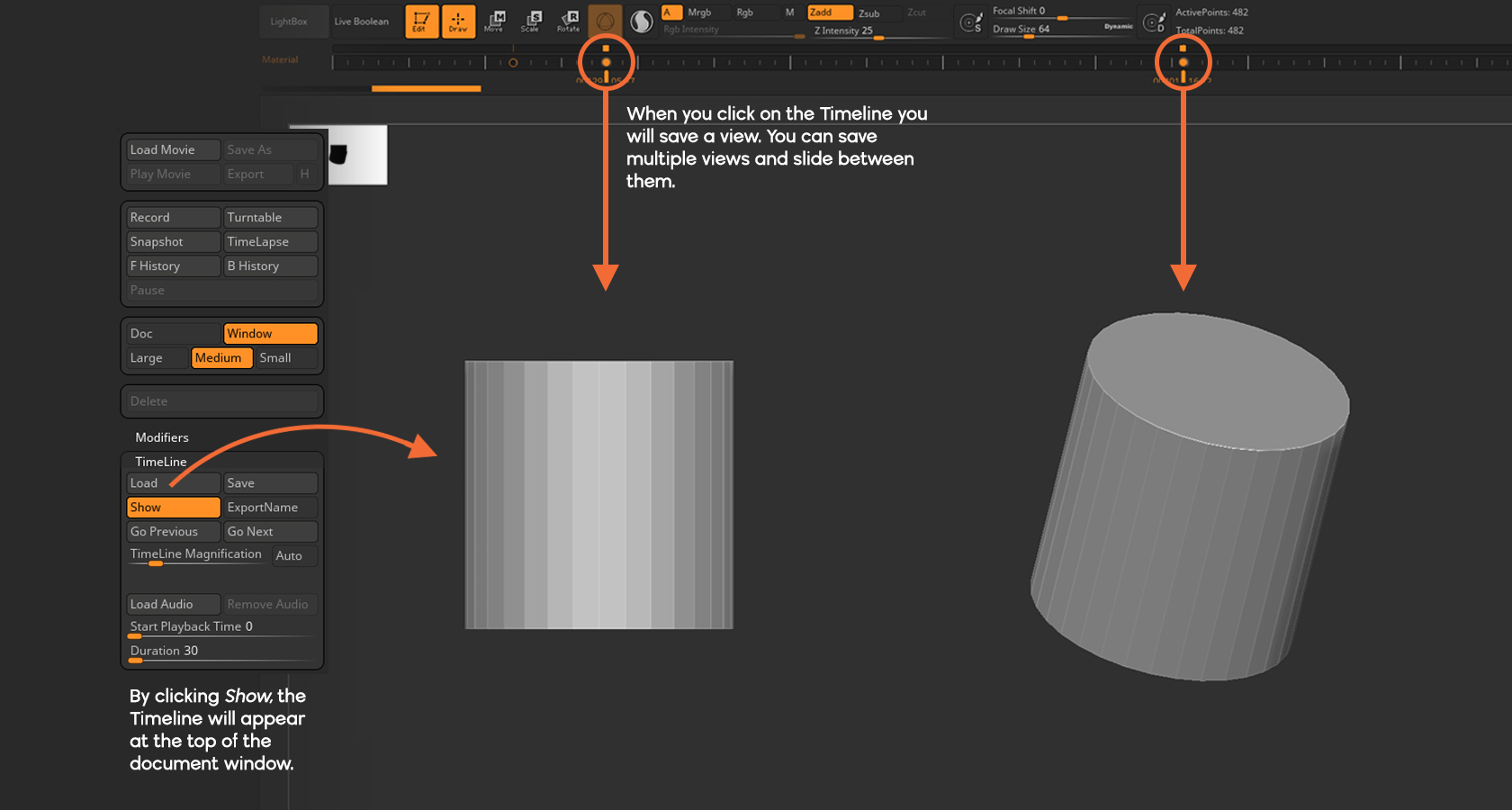
Task: Collapse the TimeLine section header
Action: point(161,462)
